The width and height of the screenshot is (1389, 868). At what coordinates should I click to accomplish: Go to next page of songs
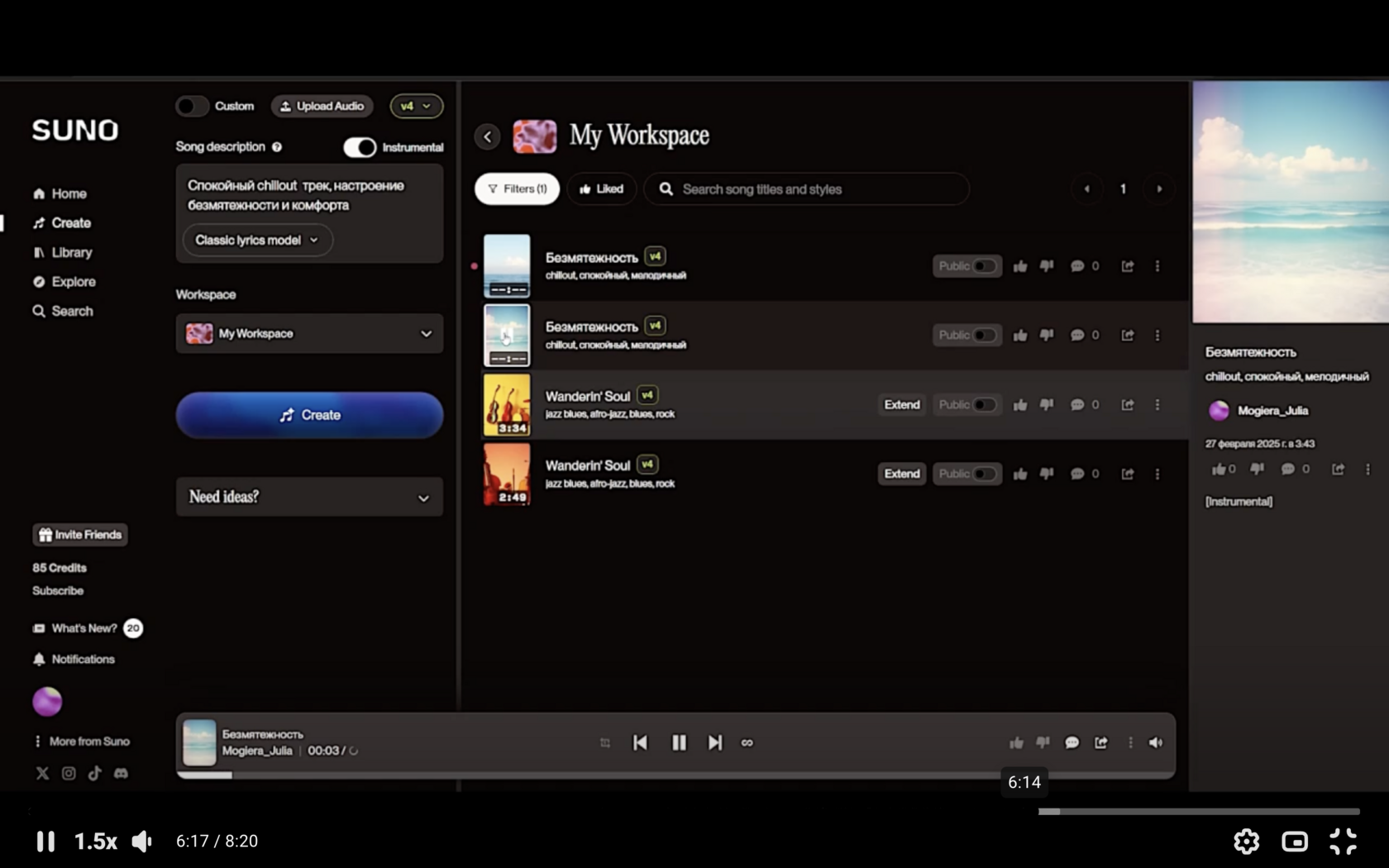(x=1159, y=189)
